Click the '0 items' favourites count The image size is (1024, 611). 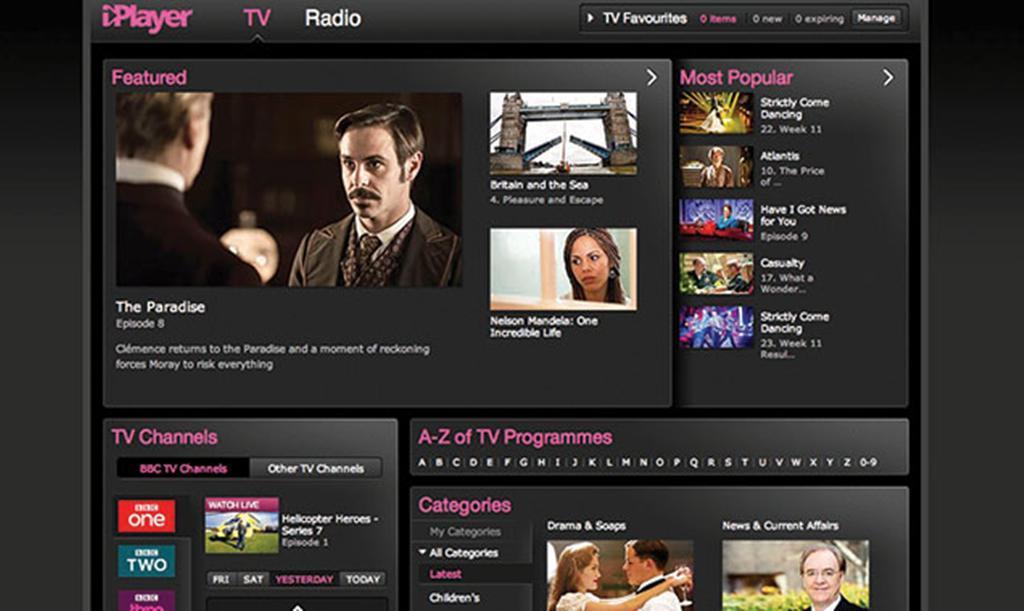click(718, 19)
